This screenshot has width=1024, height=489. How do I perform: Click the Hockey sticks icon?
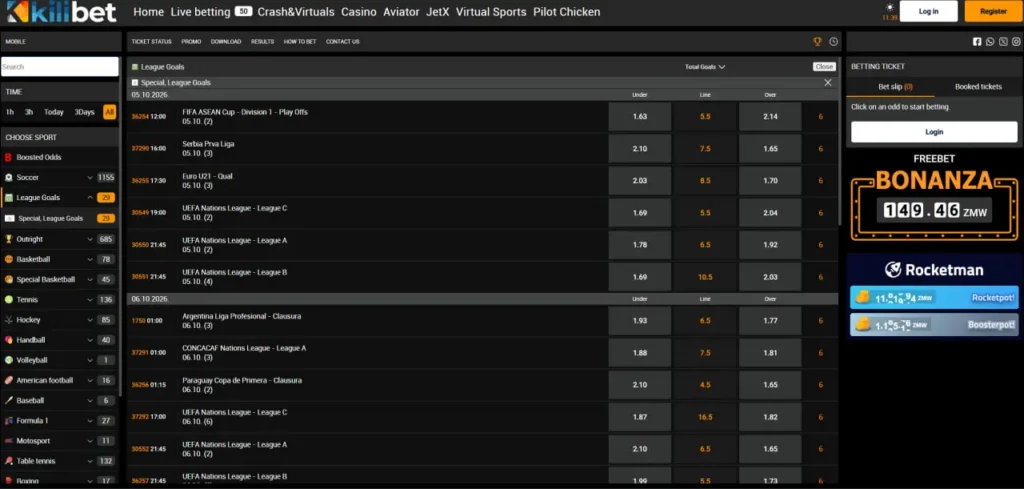coord(8,320)
